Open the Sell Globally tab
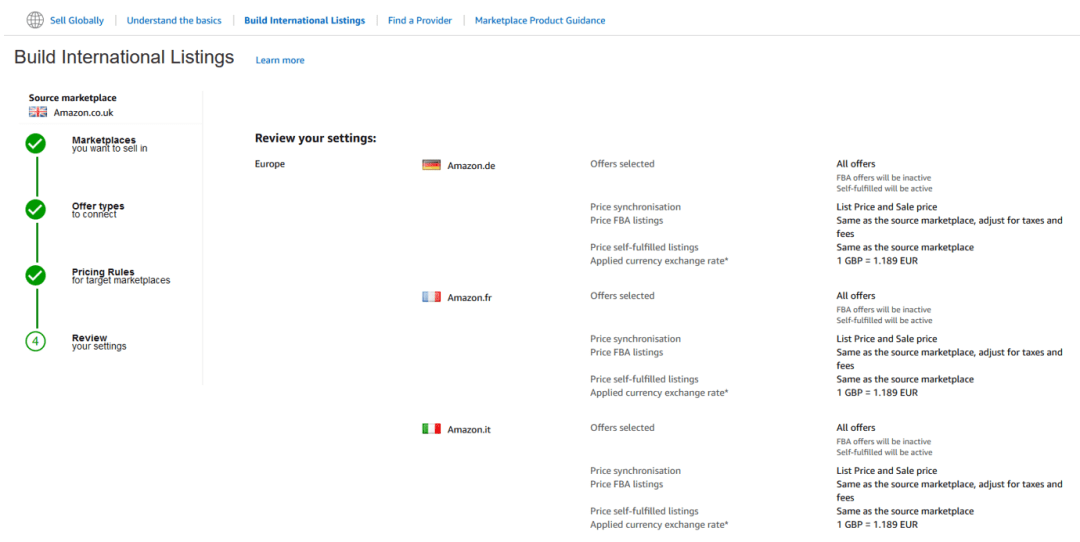 (x=77, y=20)
